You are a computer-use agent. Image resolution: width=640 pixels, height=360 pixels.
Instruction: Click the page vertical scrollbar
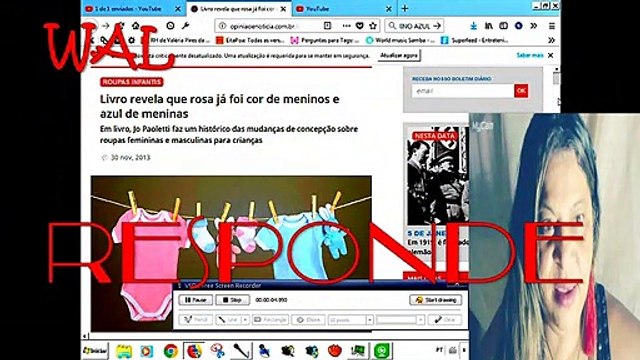coord(556,78)
